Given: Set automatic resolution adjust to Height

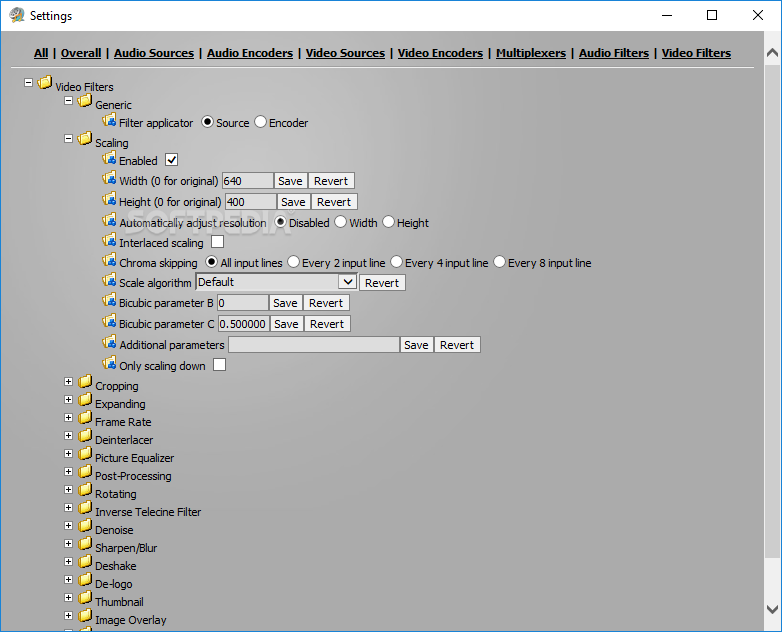Looking at the screenshot, I should click(389, 221).
